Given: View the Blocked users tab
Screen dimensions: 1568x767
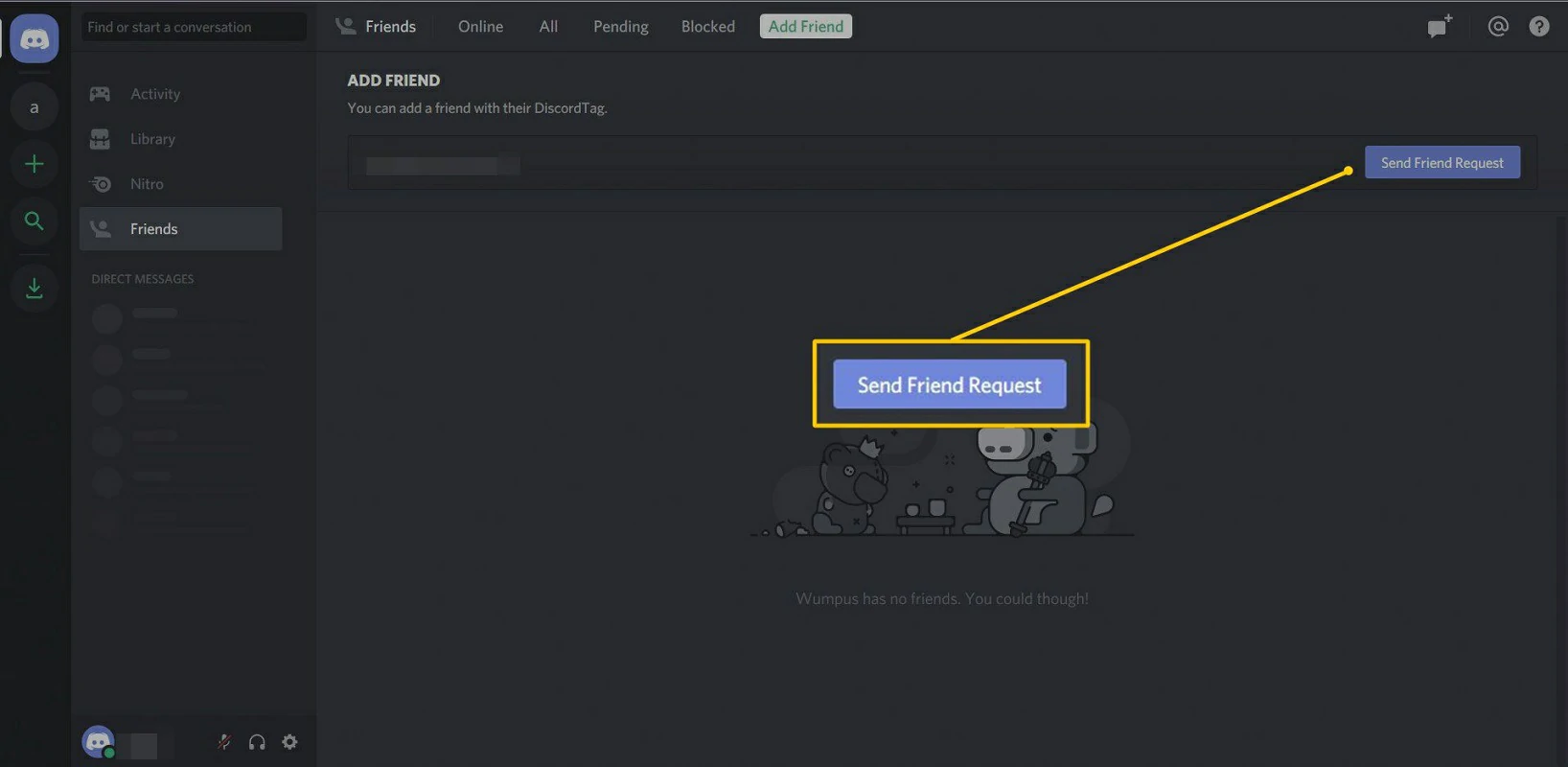Looking at the screenshot, I should point(707,27).
